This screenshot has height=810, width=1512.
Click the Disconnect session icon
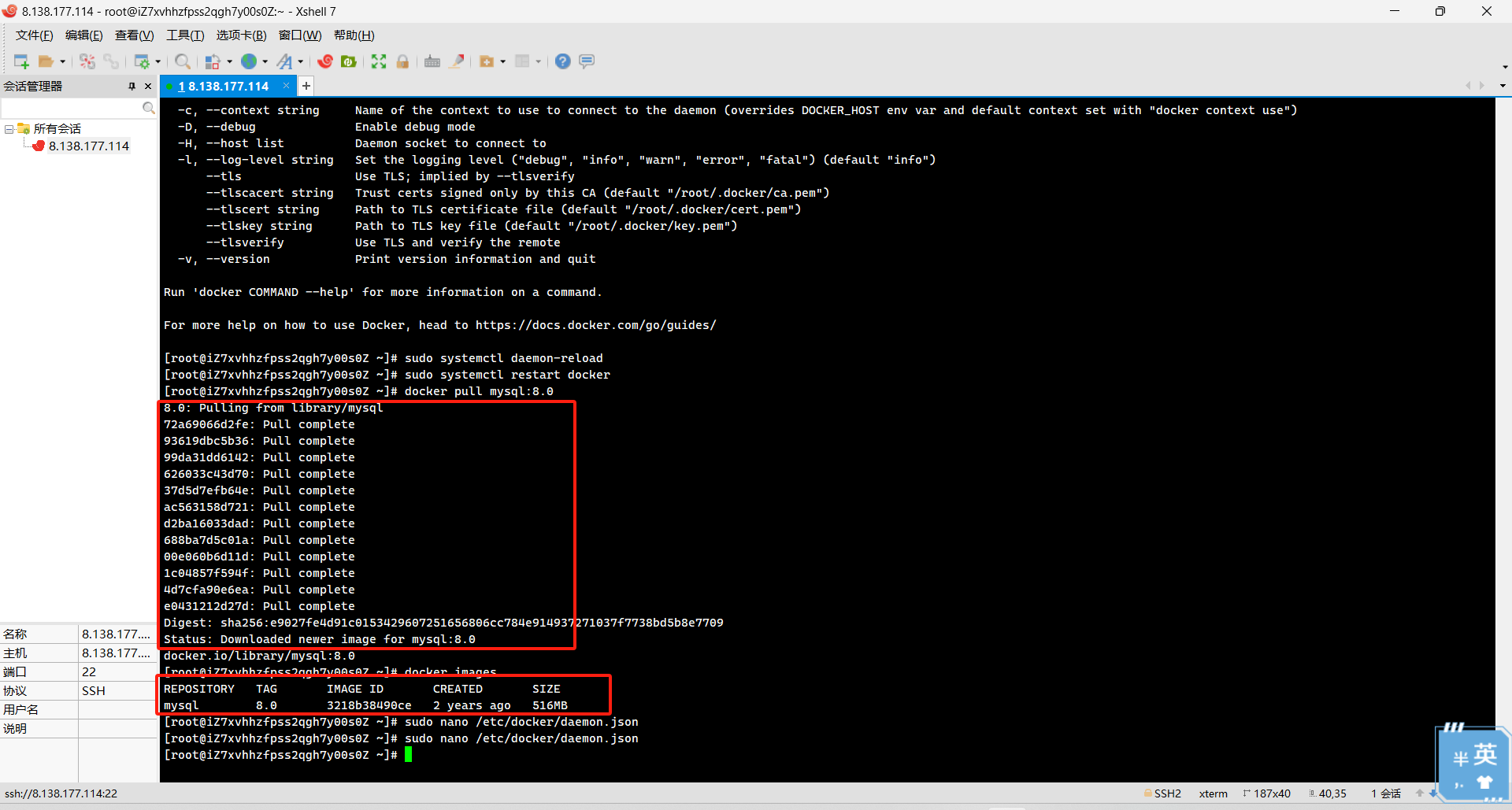click(x=87, y=61)
